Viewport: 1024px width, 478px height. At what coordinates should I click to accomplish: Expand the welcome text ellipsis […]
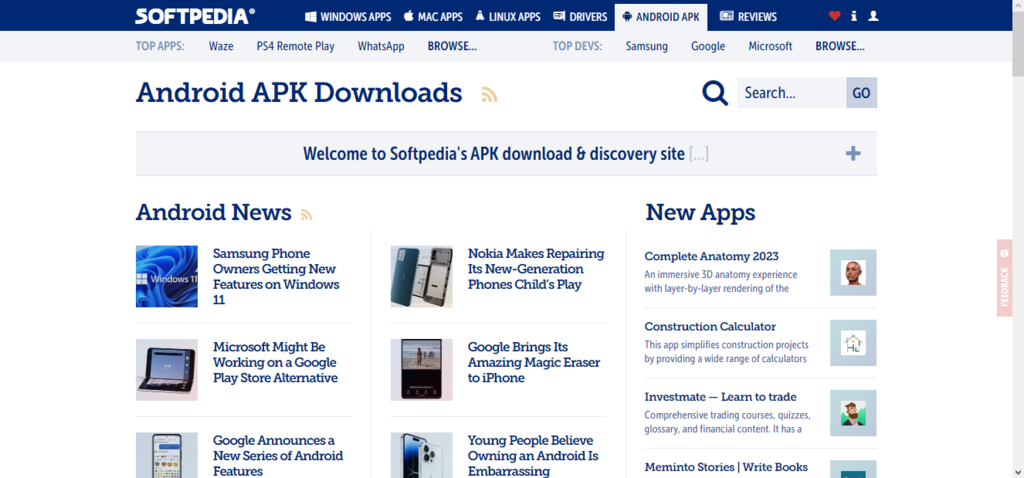pyautogui.click(x=699, y=154)
